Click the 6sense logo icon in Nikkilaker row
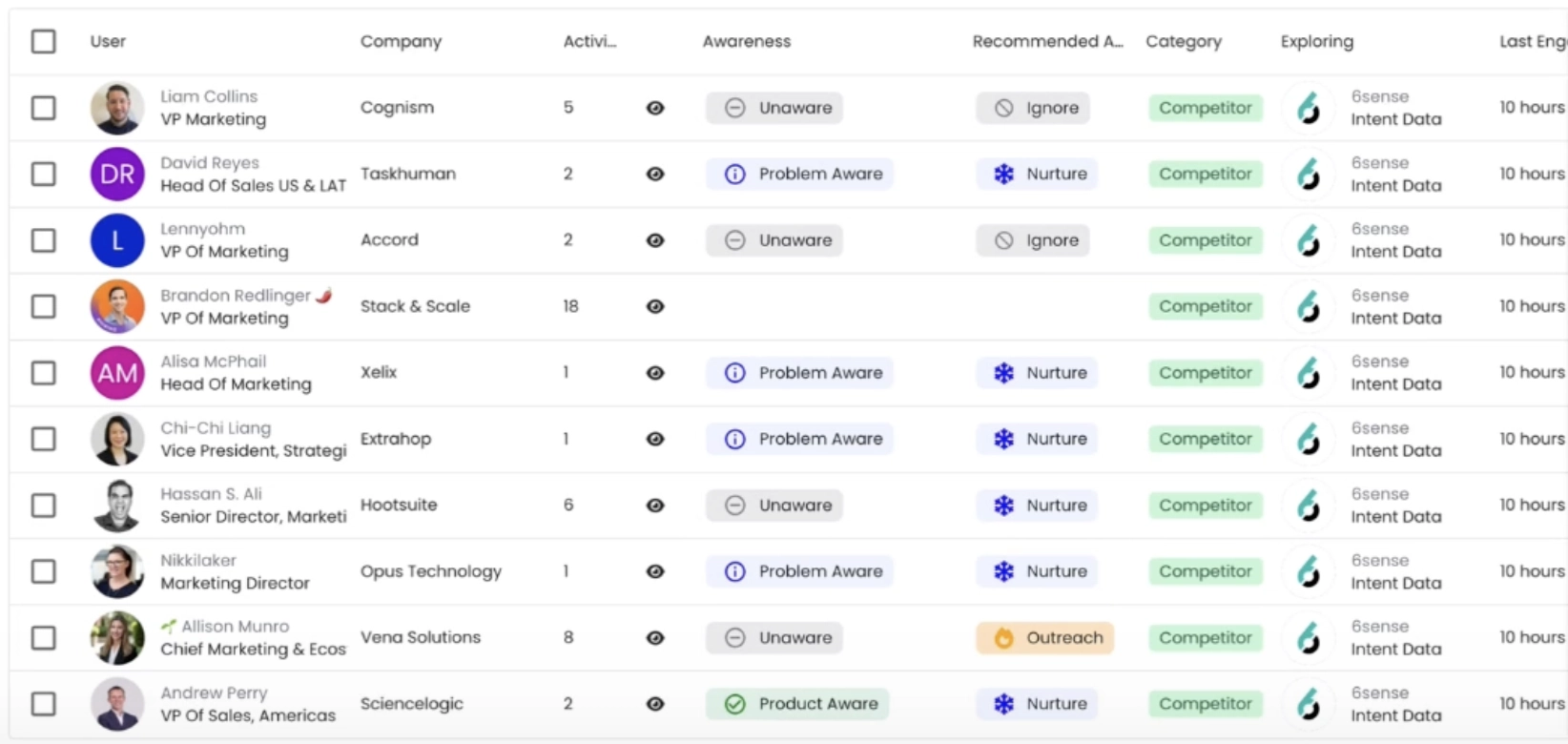The width and height of the screenshot is (1568, 744). [x=1309, y=571]
